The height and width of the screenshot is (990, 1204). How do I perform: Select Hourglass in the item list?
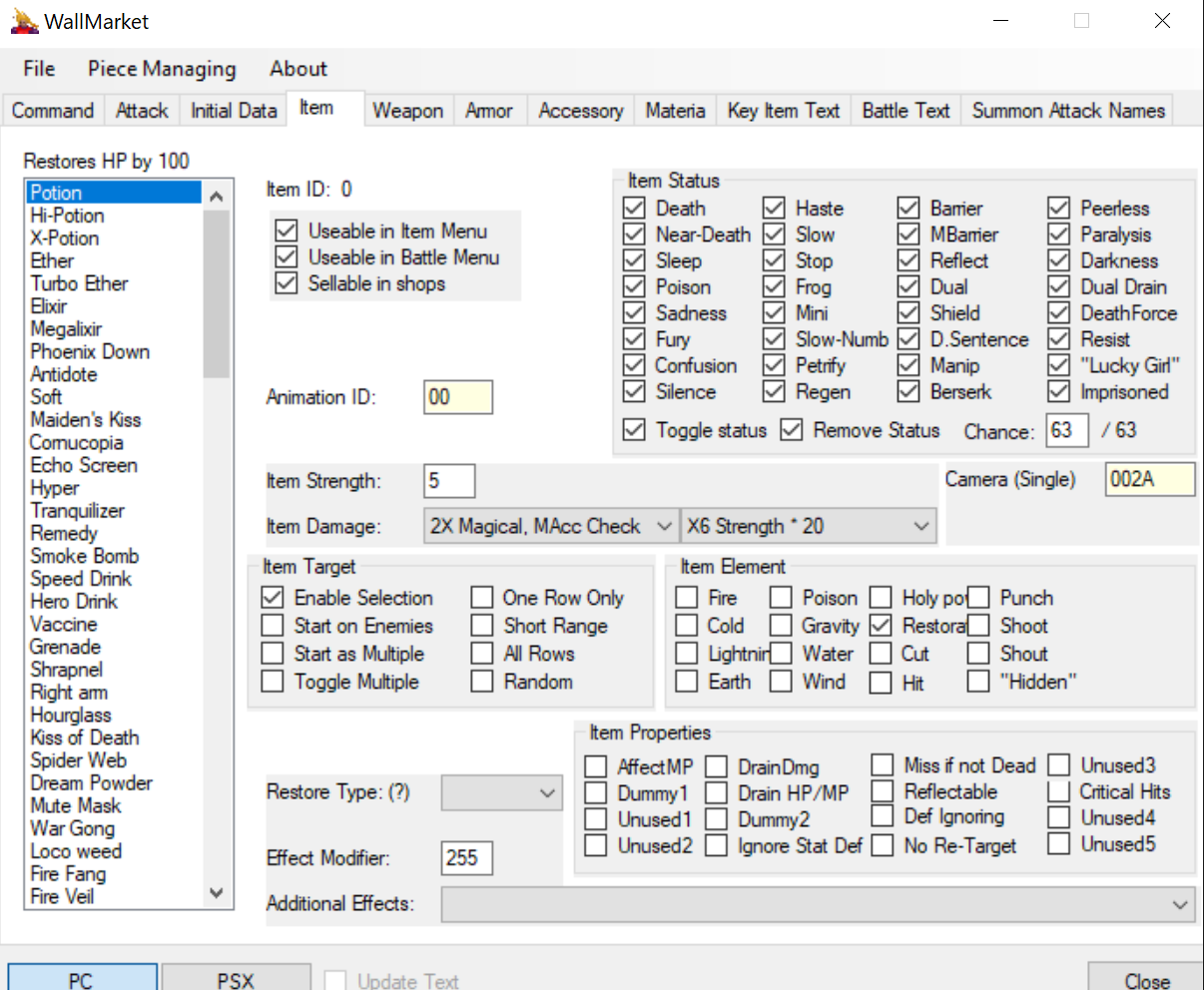click(71, 715)
